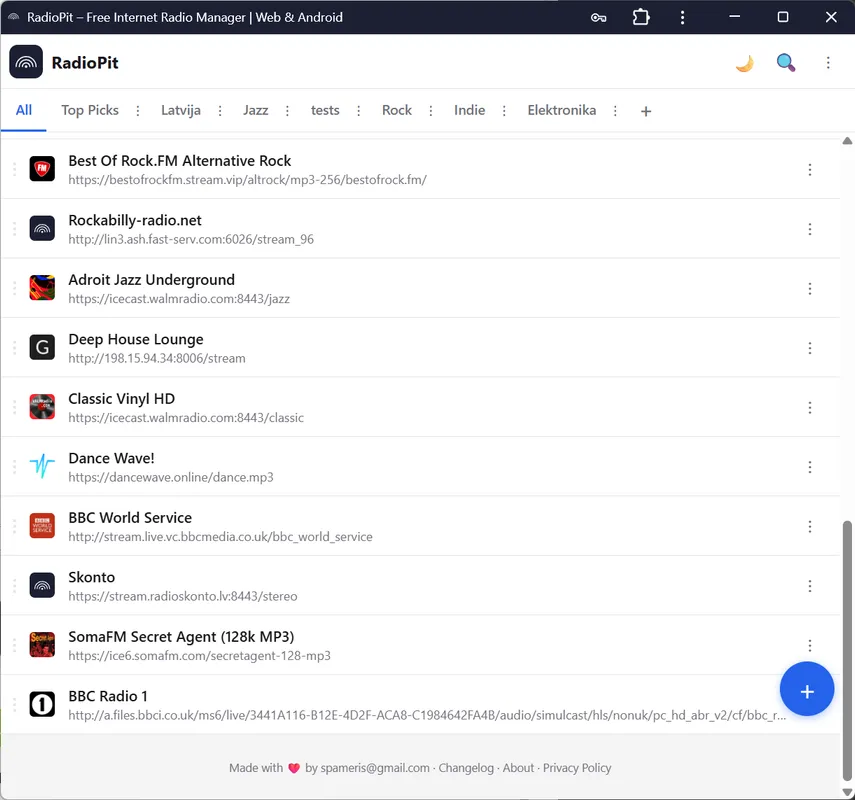Open options menu for Indie tab
Image resolution: width=855 pixels, height=800 pixels.
(x=504, y=111)
